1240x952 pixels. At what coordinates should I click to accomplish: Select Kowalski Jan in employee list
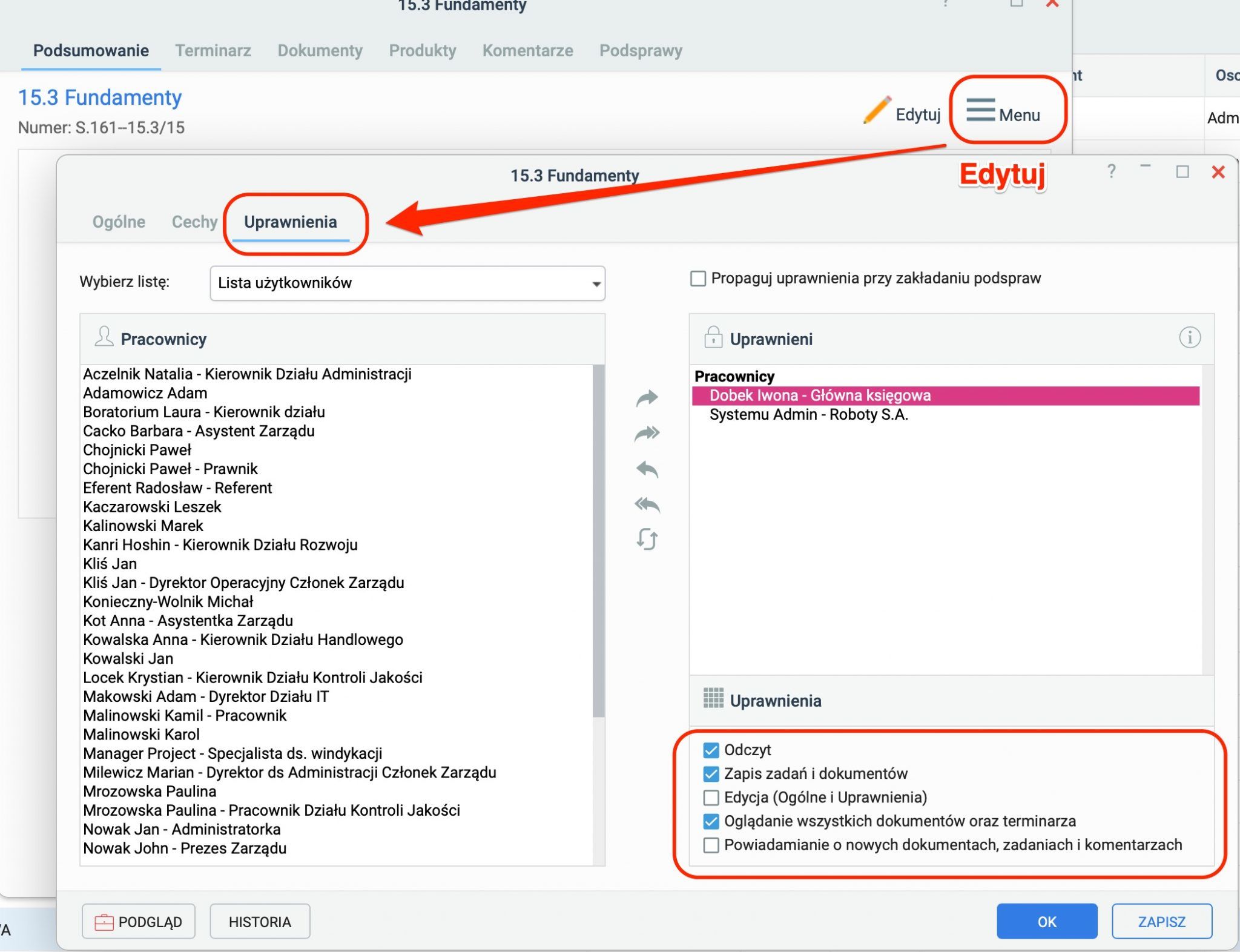pyautogui.click(x=128, y=659)
